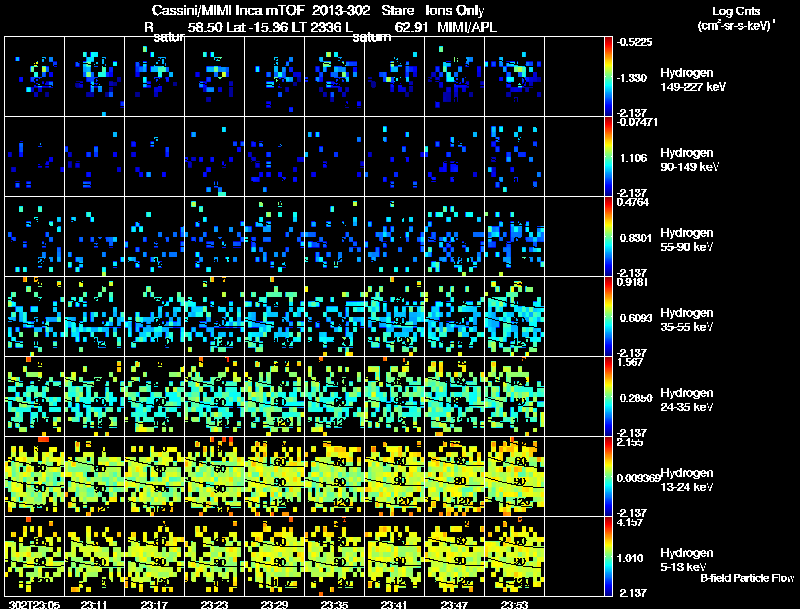Click the 5-13 keV image above 23:41

[395, 556]
